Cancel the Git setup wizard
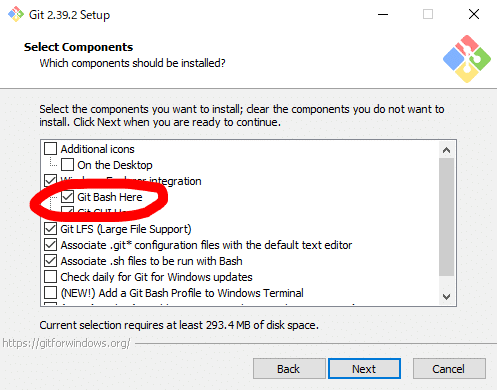Image resolution: width=497 pixels, height=390 pixels. point(449,369)
